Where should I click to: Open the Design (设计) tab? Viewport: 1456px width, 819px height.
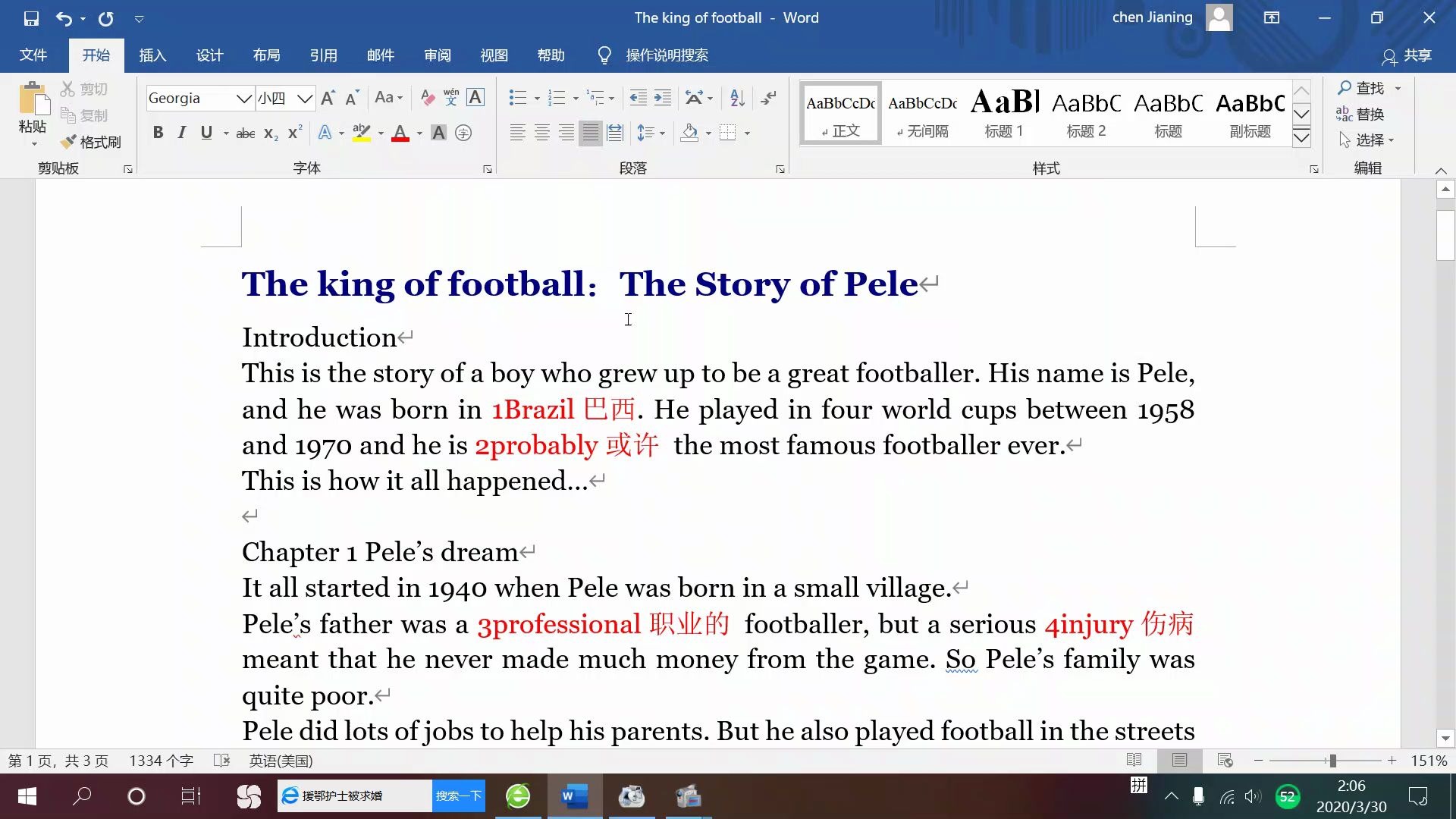click(x=209, y=55)
